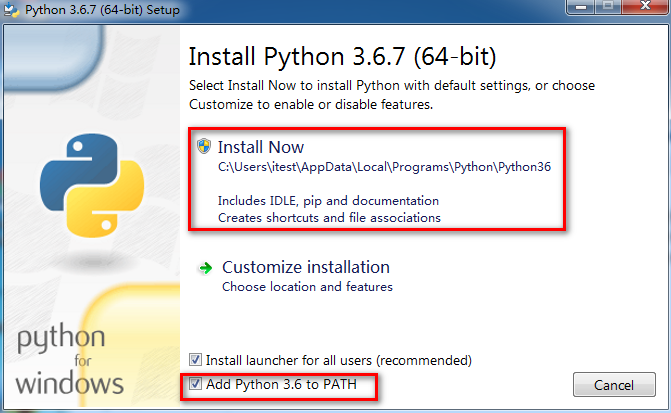Toggle Install launcher for all users checkbox

click(x=196, y=360)
